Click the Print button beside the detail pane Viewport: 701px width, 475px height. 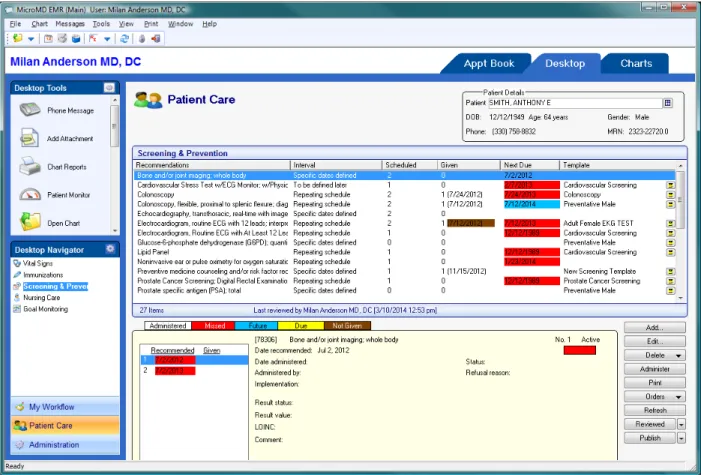pyautogui.click(x=655, y=383)
